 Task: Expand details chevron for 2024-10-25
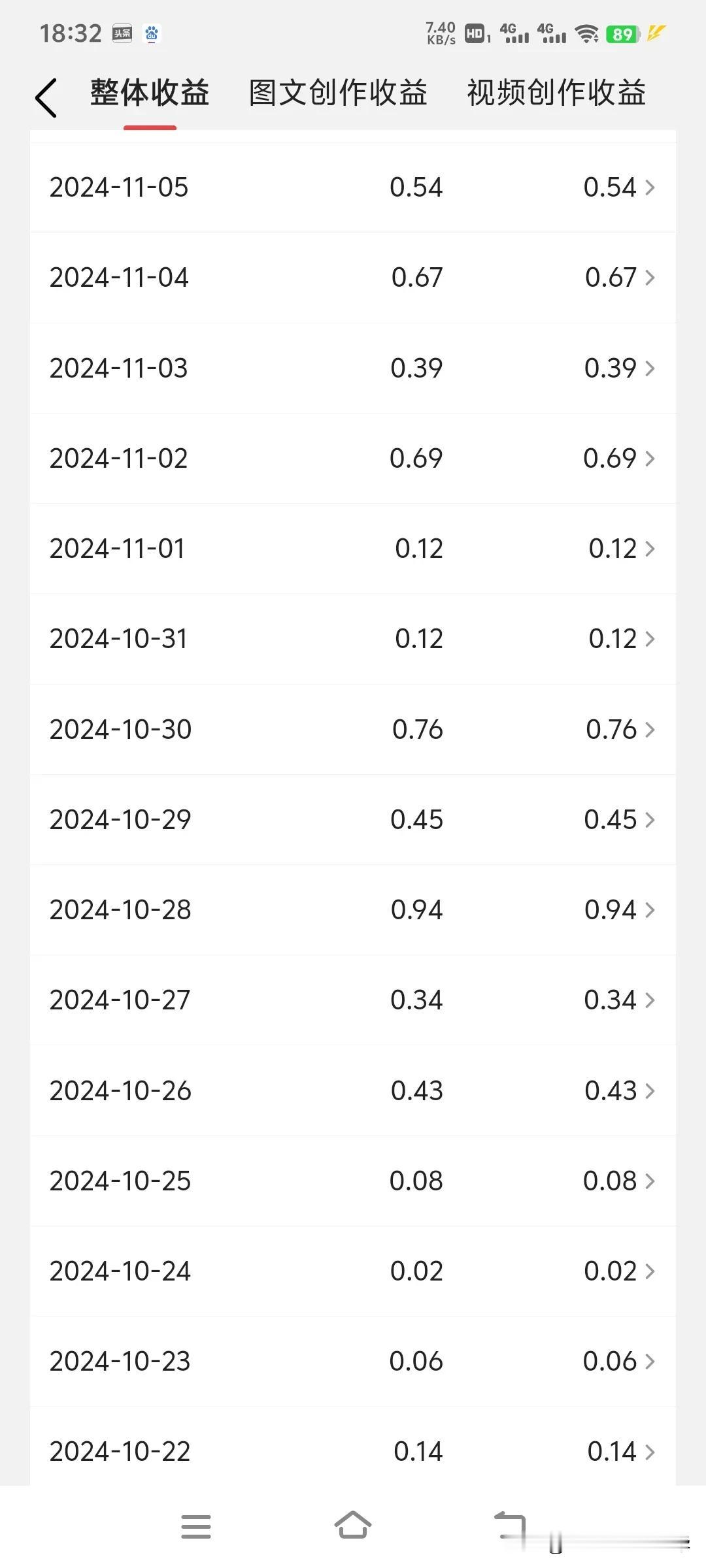click(650, 1181)
